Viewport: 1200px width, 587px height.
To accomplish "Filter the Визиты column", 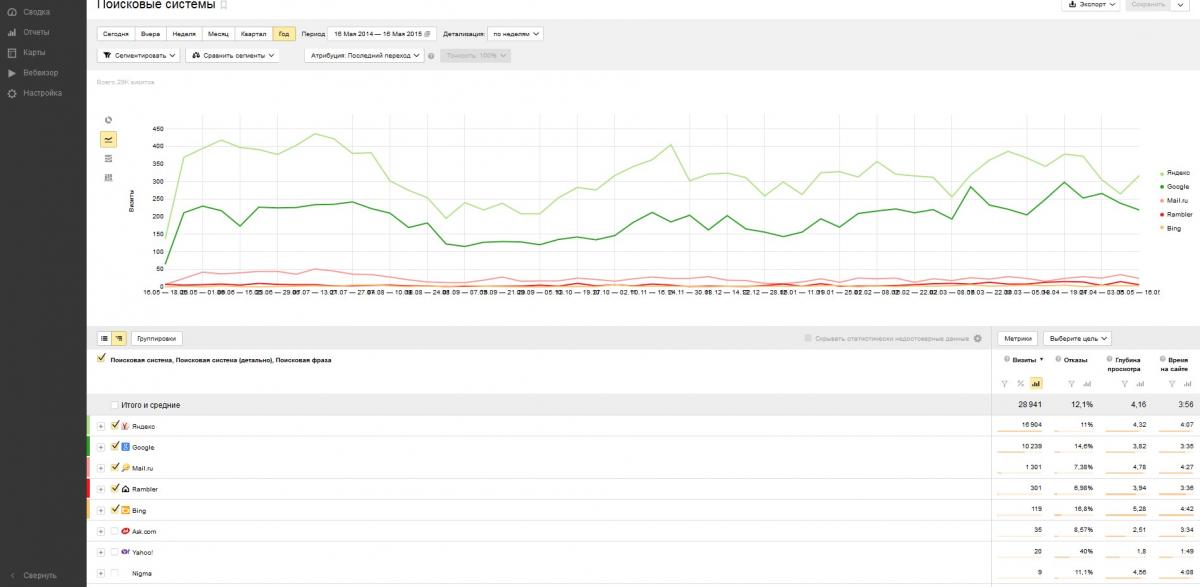I will [x=1005, y=383].
